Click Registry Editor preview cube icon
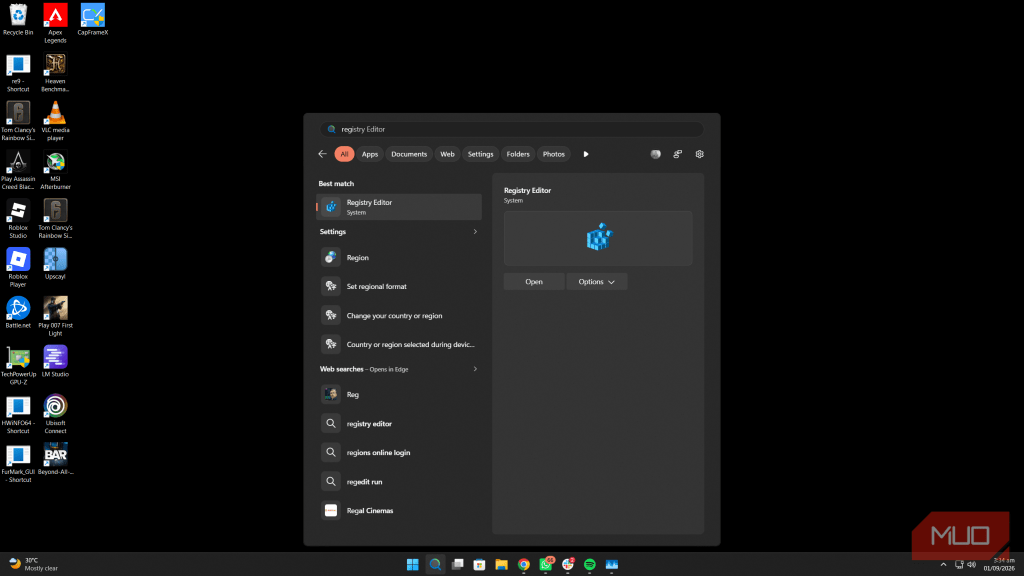 pos(599,237)
